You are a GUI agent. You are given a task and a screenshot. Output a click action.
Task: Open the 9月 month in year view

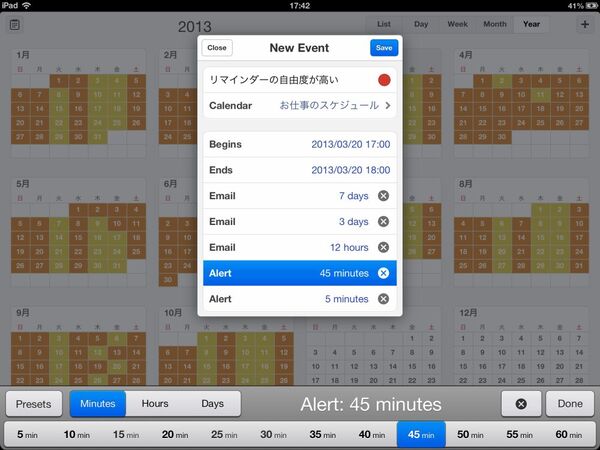pyautogui.click(x=78, y=346)
